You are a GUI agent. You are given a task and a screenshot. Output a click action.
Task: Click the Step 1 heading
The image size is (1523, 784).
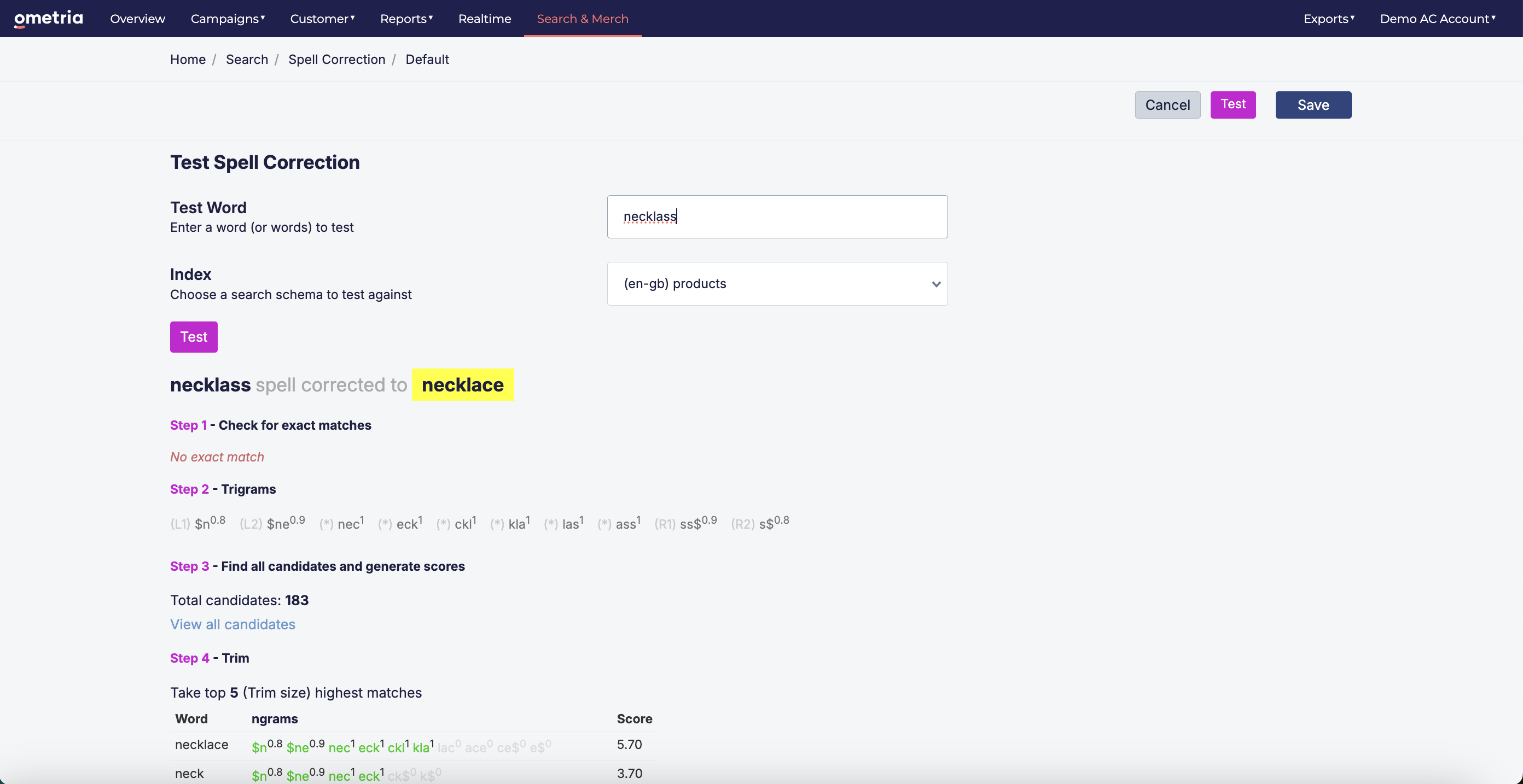(x=271, y=425)
